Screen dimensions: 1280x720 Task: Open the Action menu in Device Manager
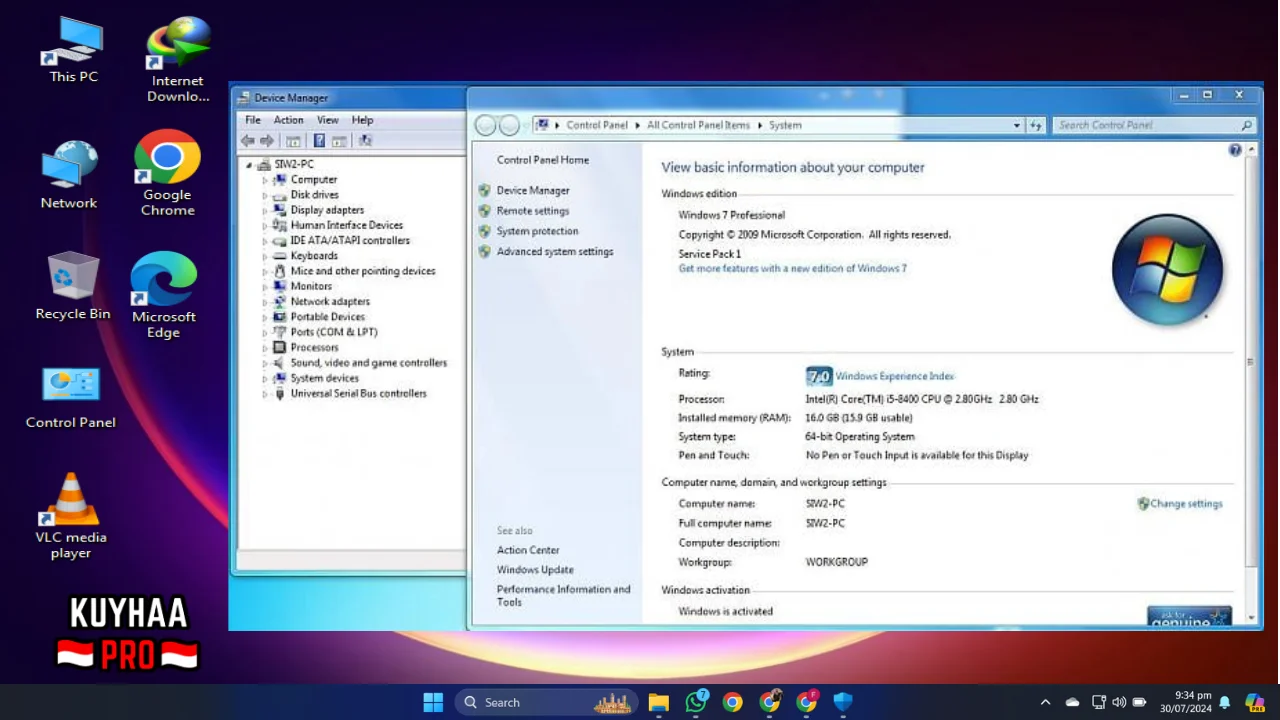pos(288,120)
